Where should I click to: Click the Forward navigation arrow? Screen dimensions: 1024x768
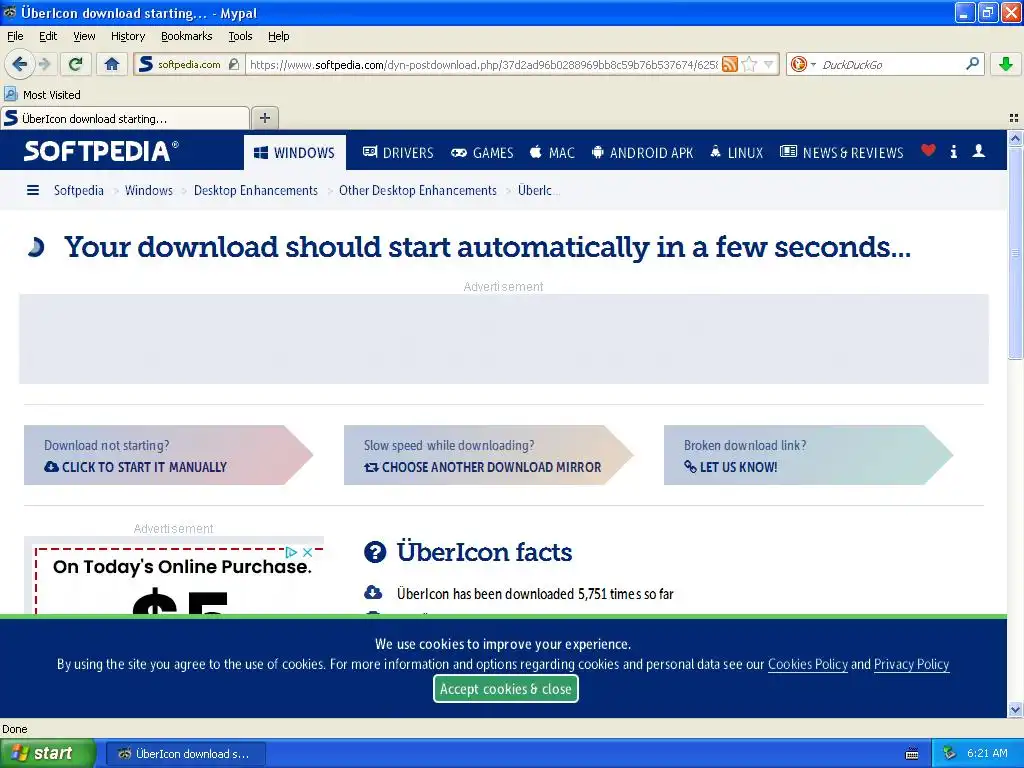(44, 64)
